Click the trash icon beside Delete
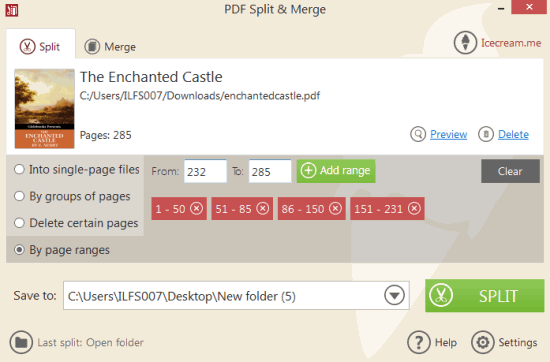 [486, 134]
